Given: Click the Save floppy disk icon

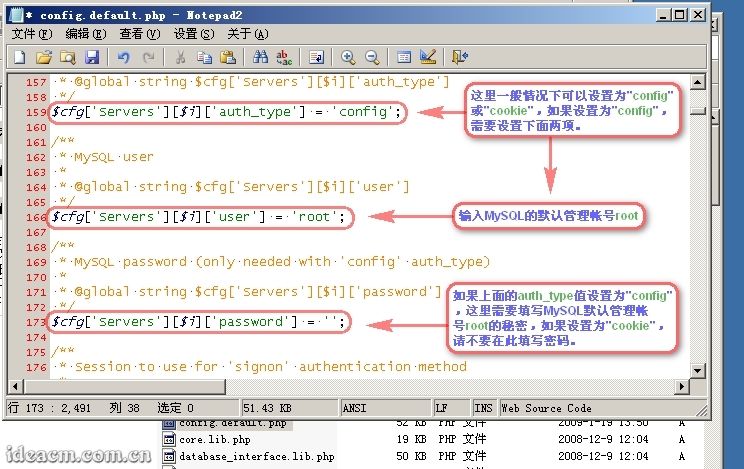Looking at the screenshot, I should (92, 57).
